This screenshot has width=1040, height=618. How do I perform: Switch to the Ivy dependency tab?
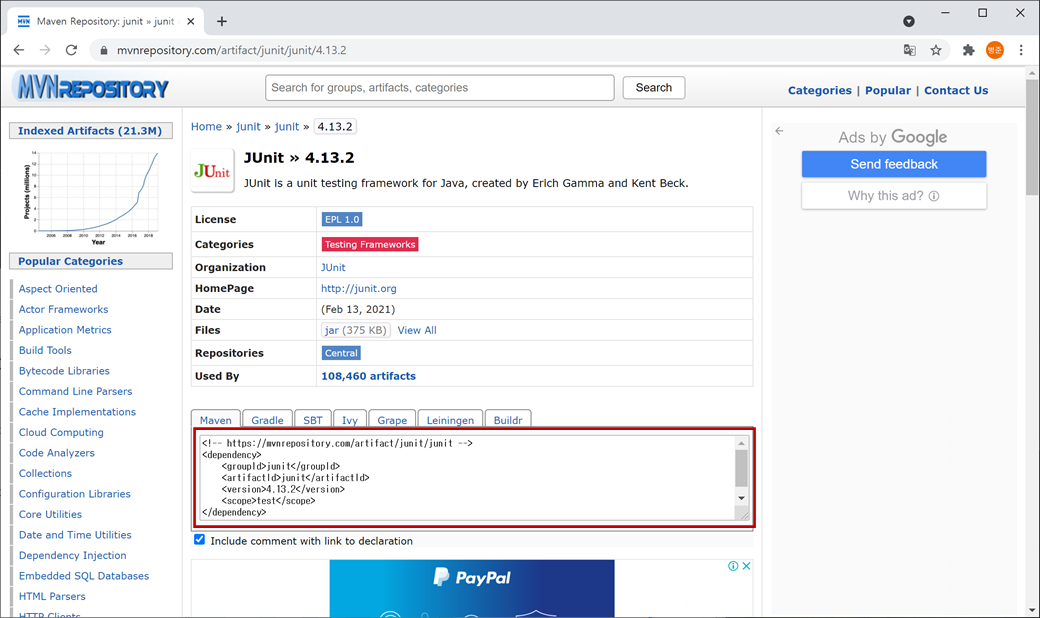pos(350,420)
